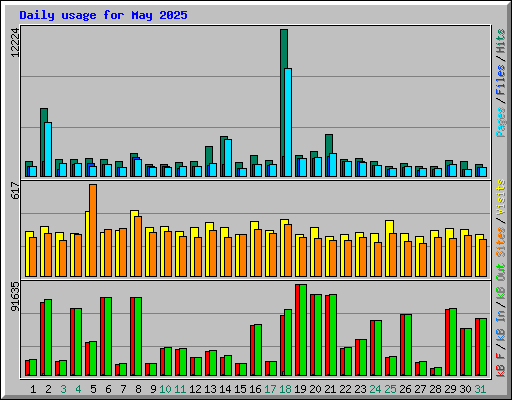
Task: Click the 617 visits axis value
Action: pyautogui.click(x=15, y=190)
